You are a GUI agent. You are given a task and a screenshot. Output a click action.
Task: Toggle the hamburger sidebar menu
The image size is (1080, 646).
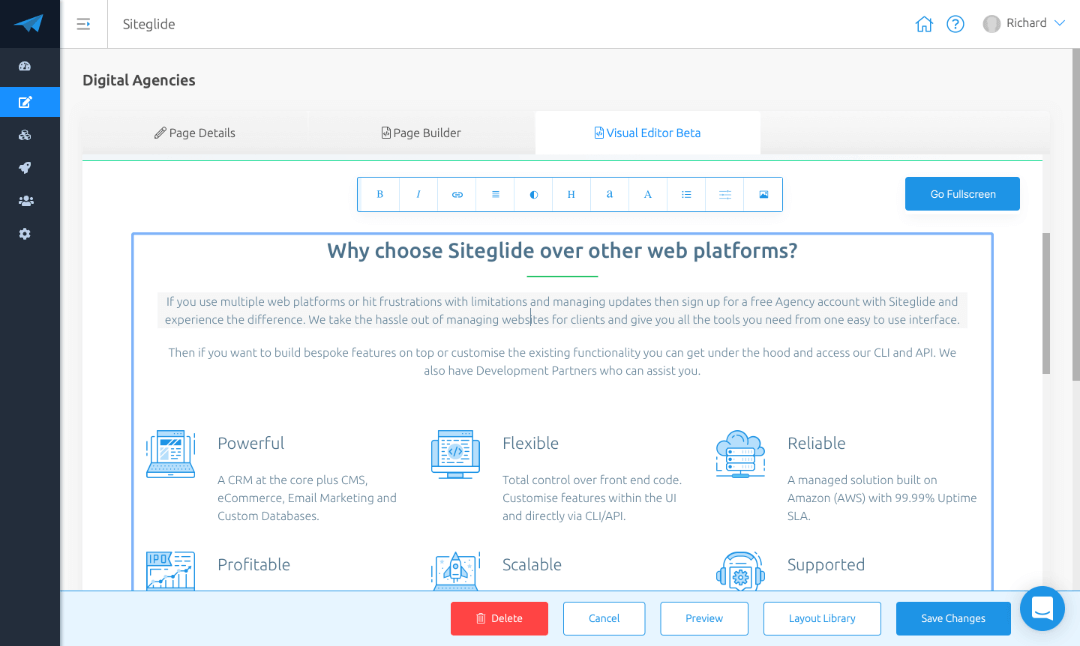[x=83, y=24]
